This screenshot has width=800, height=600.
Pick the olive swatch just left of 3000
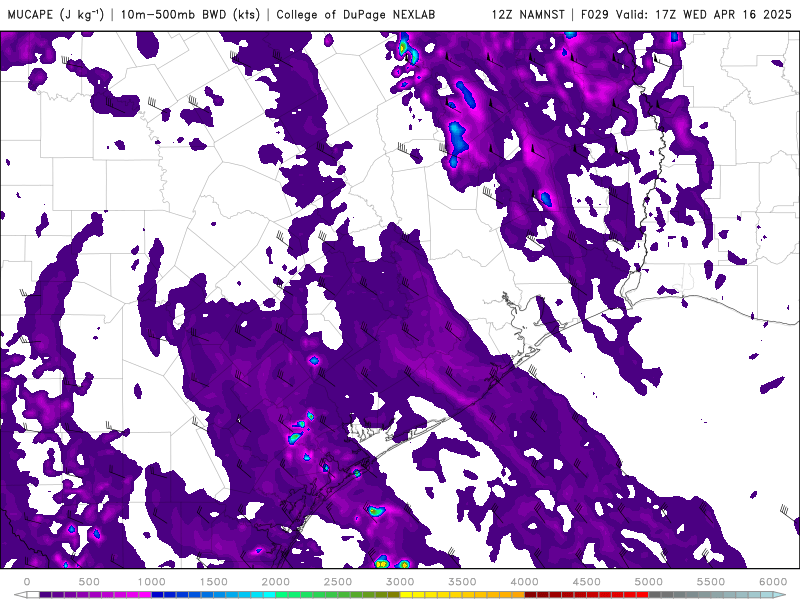pos(394,595)
